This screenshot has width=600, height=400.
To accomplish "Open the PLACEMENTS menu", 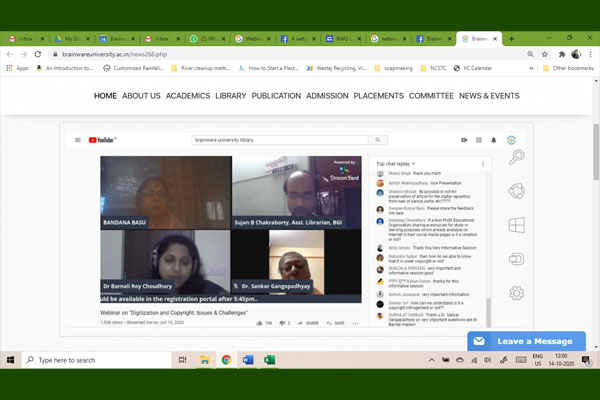I will [378, 96].
